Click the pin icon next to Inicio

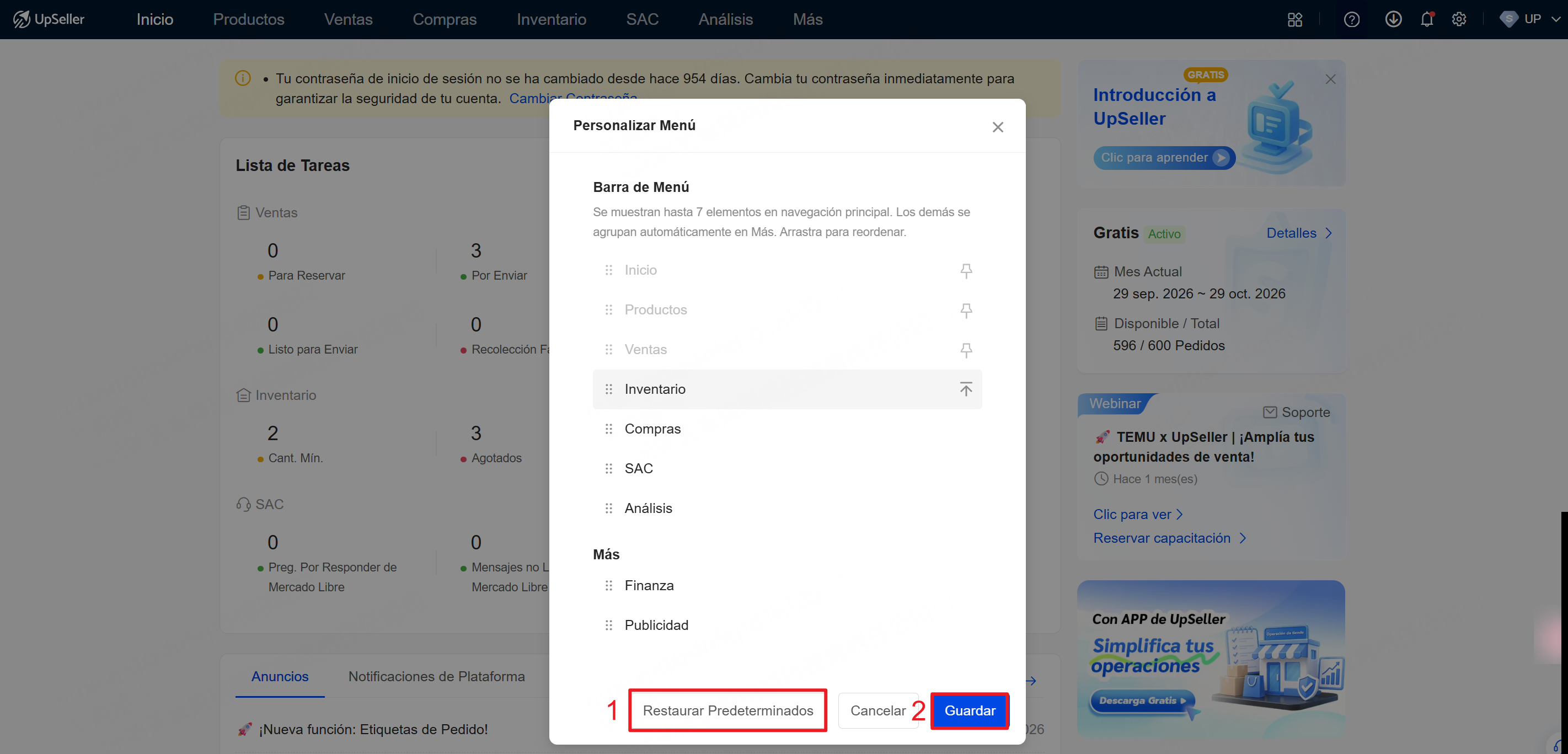tap(966, 270)
